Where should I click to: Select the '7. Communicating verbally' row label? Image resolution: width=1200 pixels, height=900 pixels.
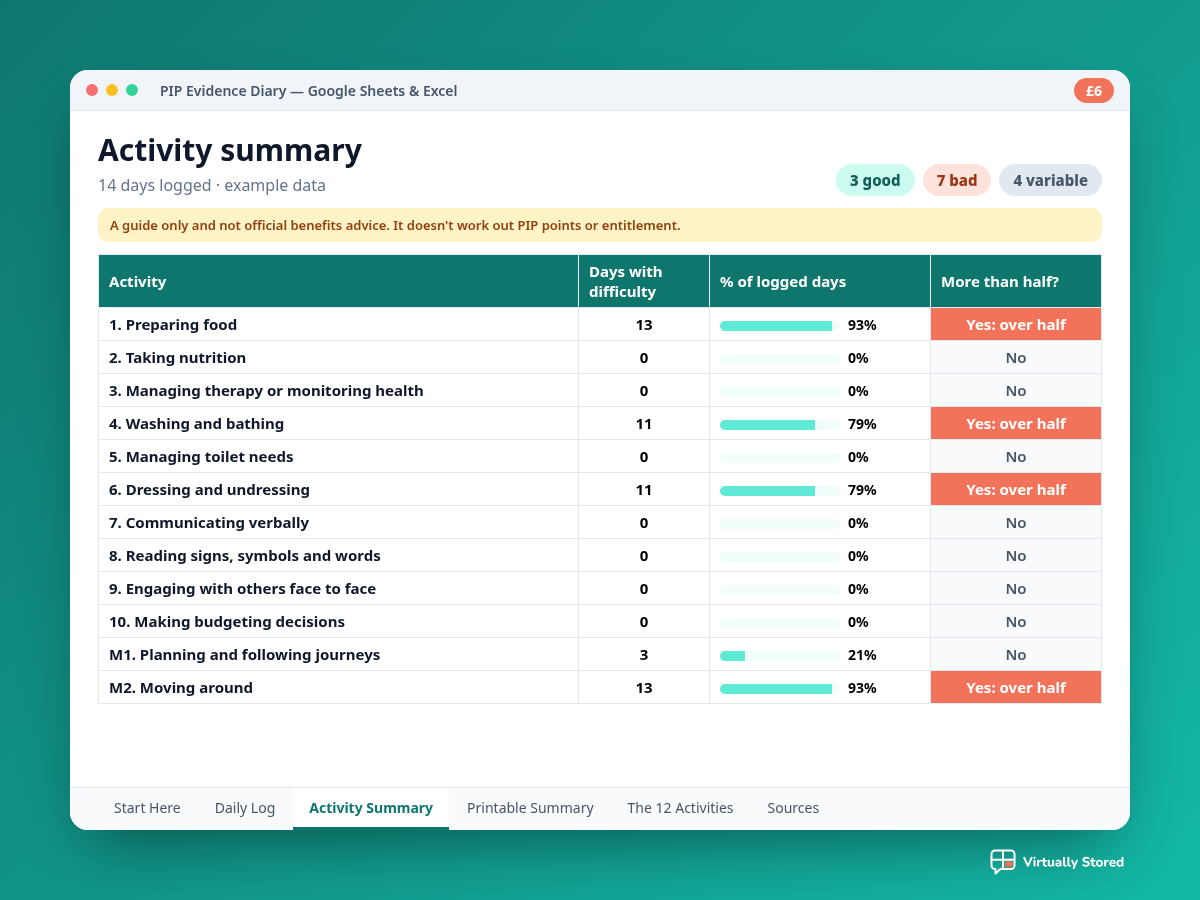(x=209, y=523)
